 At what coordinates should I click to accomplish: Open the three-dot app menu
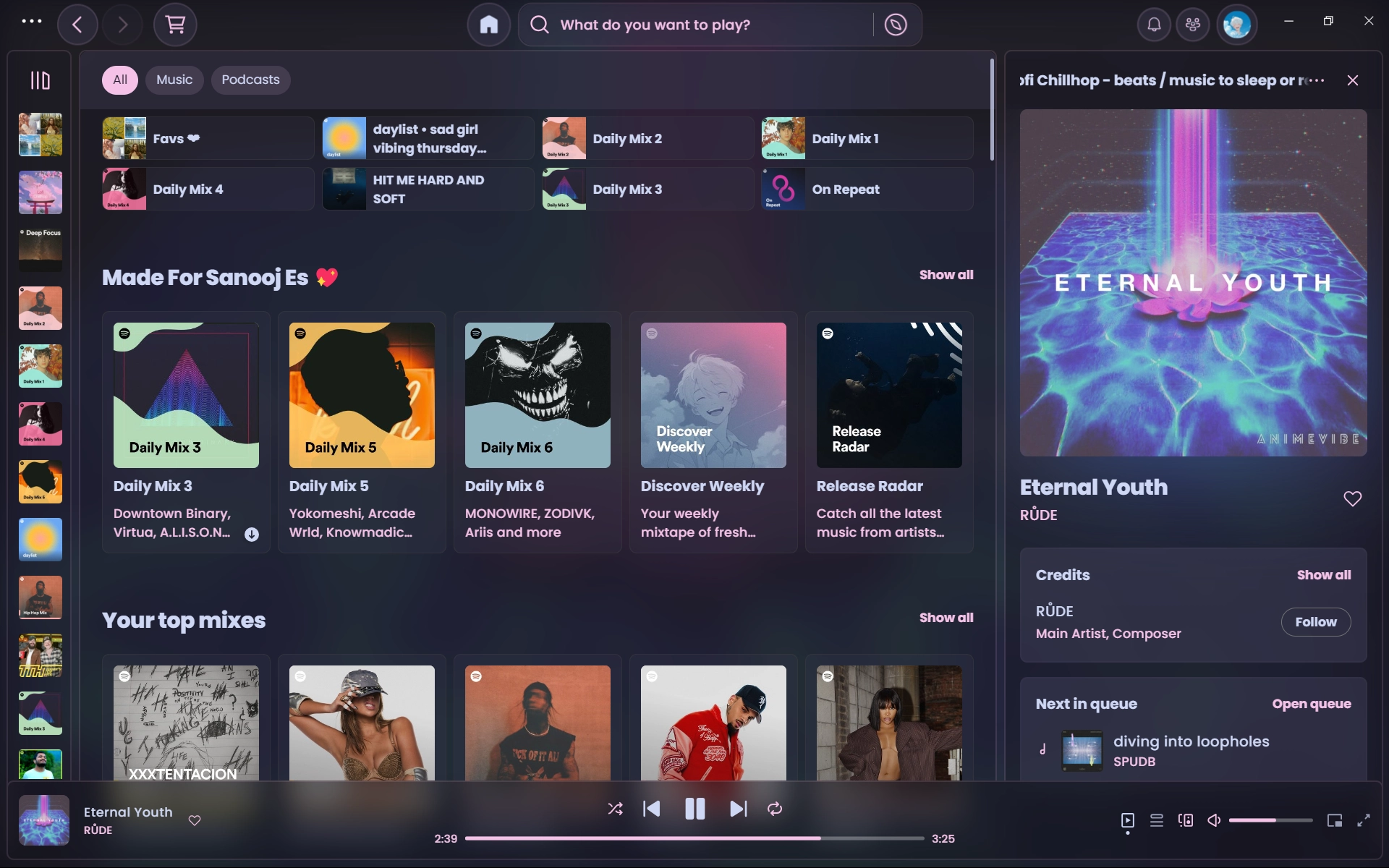tap(32, 21)
